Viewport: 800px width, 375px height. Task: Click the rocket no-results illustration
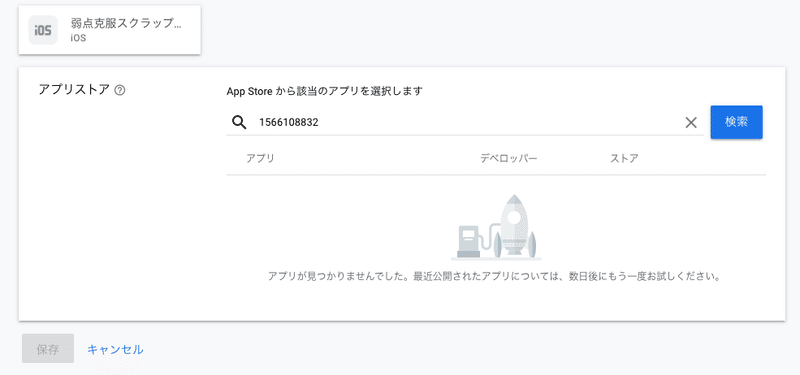[496, 227]
